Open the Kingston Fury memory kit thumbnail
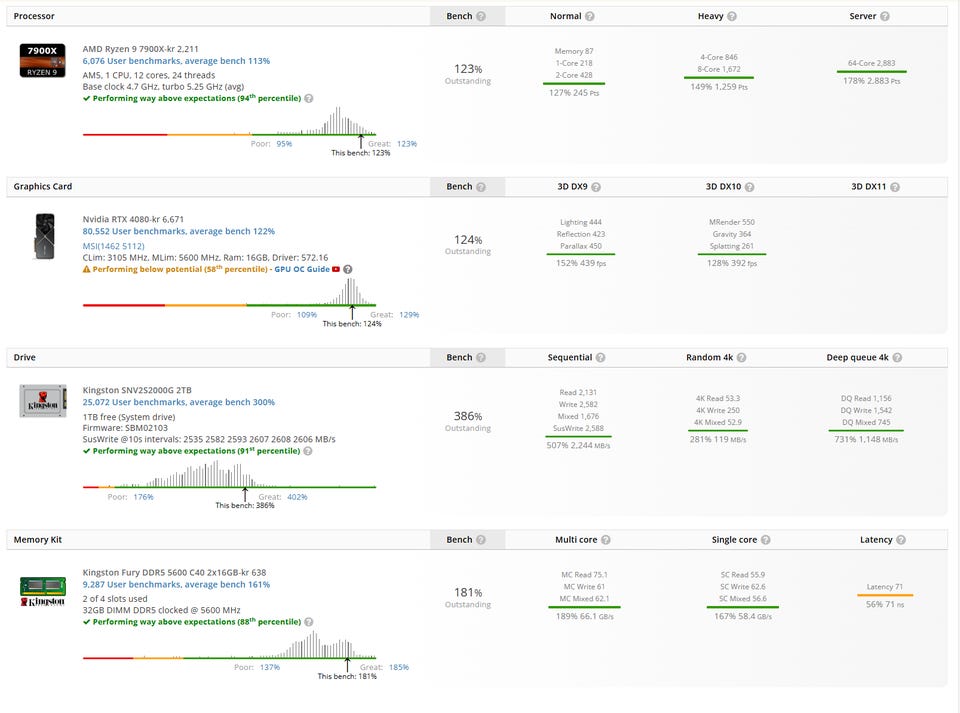Image resolution: width=960 pixels, height=713 pixels. coord(42,590)
